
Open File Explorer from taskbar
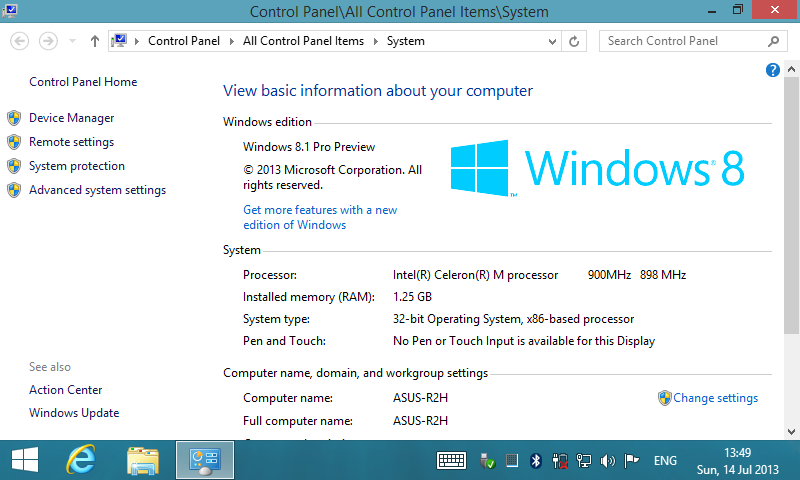click(x=143, y=461)
